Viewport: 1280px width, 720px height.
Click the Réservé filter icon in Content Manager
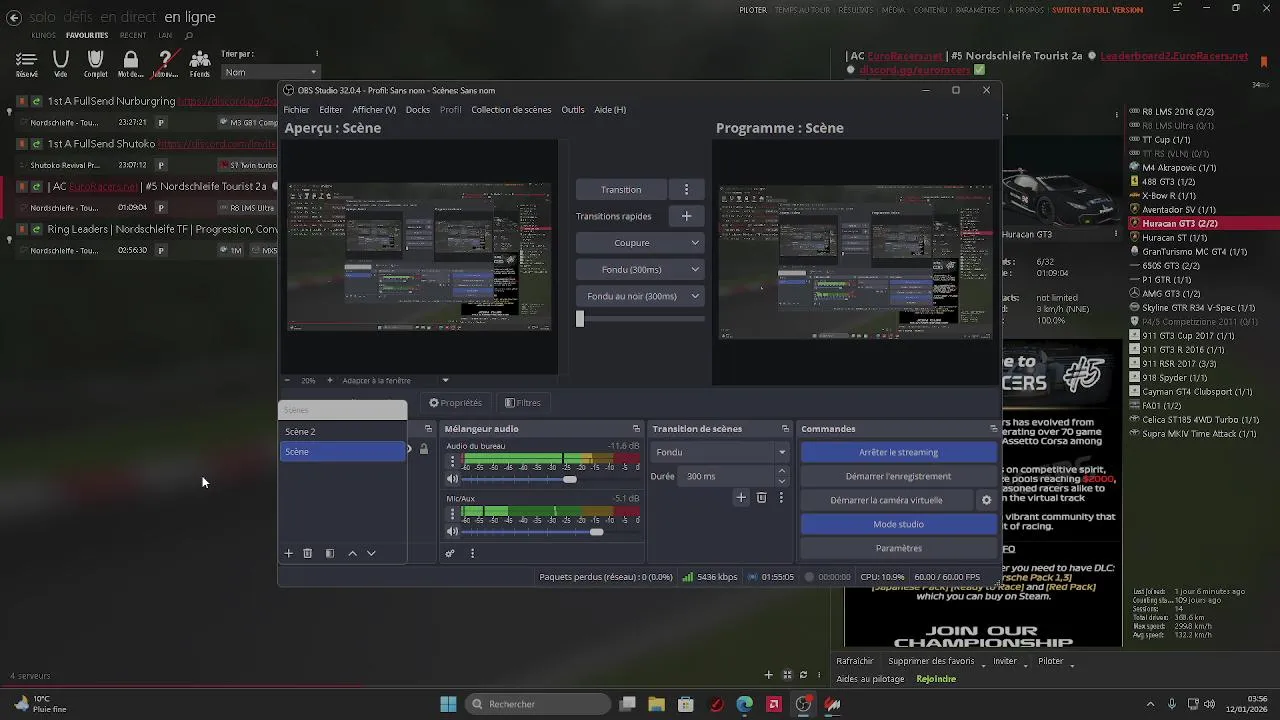click(26, 64)
